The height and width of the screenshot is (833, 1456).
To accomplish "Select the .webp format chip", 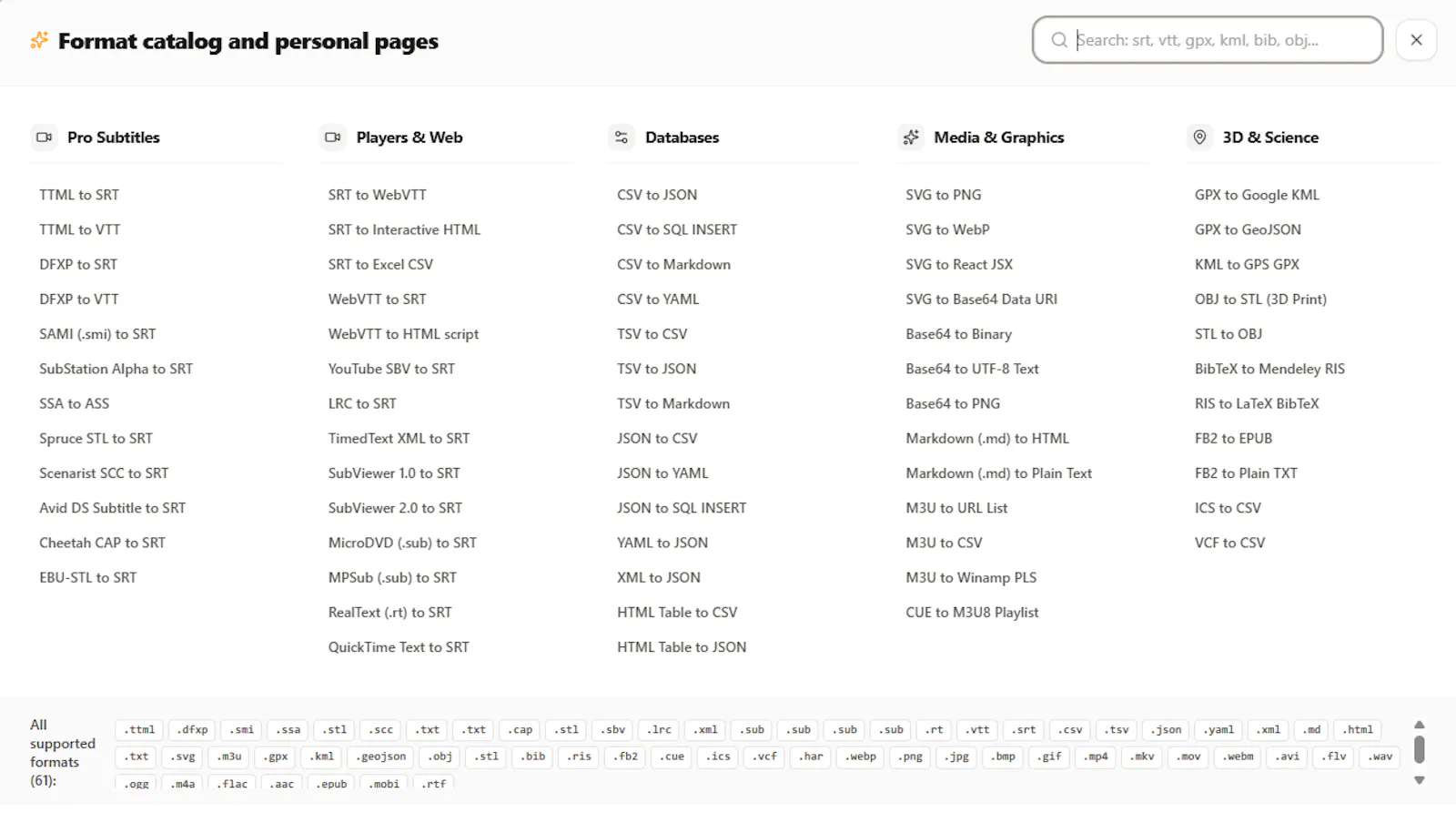I will click(x=860, y=757).
